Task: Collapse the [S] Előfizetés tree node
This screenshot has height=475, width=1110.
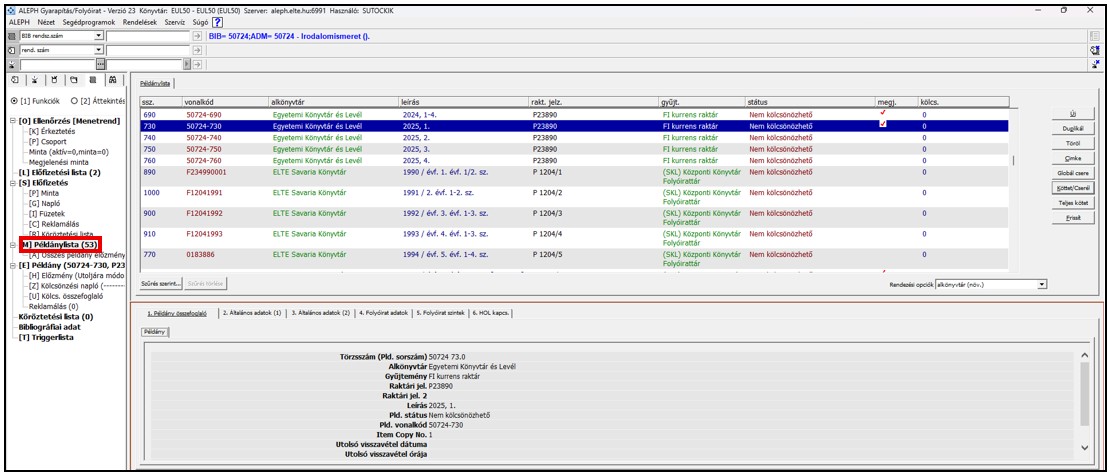Action: click(x=13, y=182)
